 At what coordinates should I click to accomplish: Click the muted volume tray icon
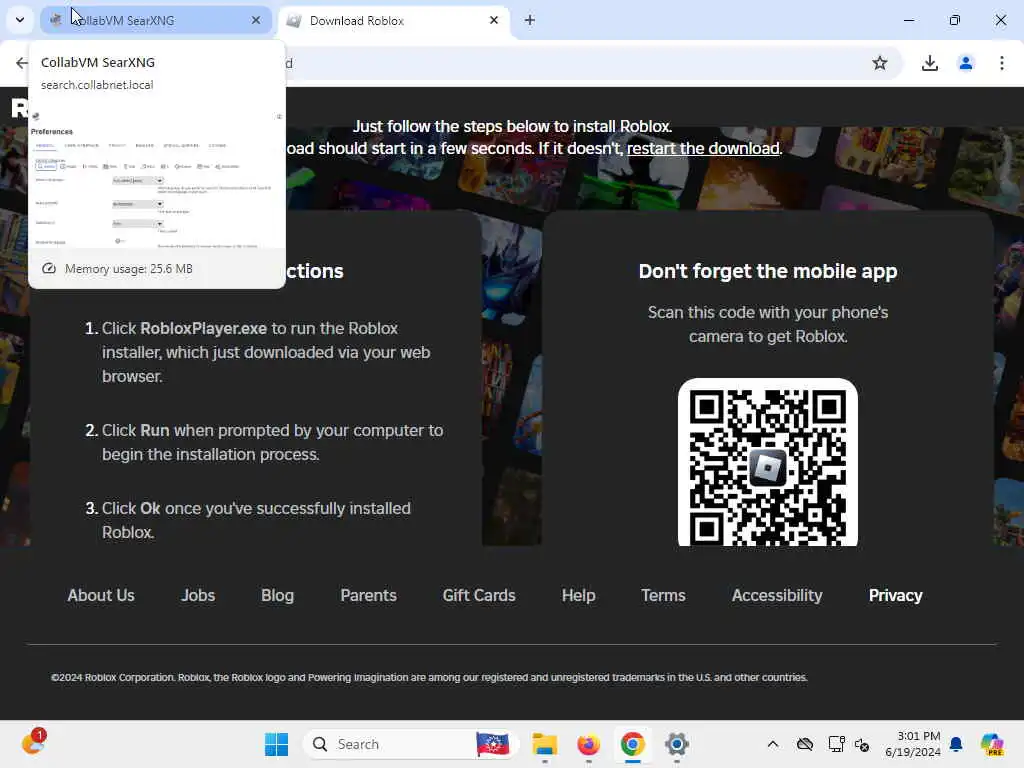[x=862, y=744]
